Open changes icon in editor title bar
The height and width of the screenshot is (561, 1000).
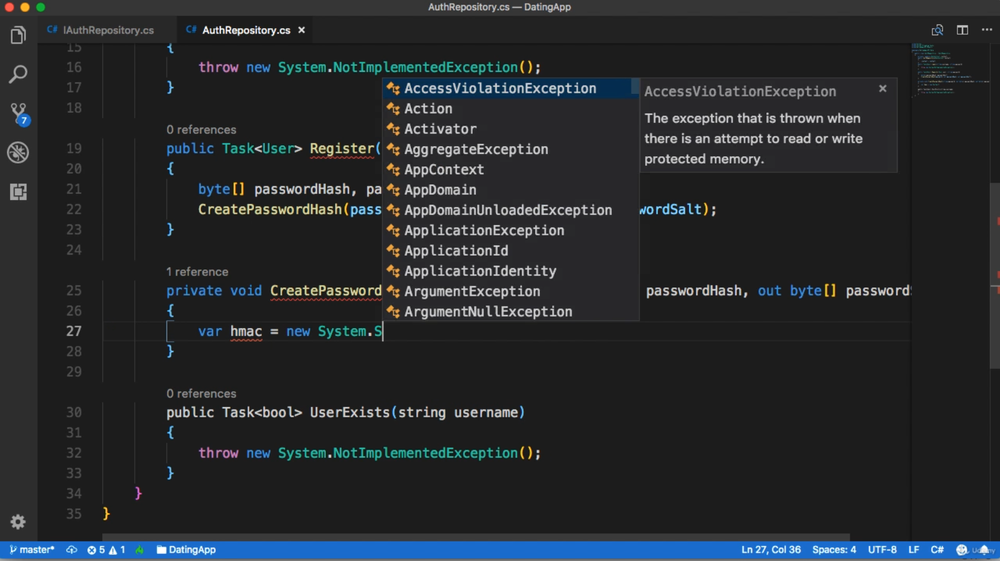point(937,30)
